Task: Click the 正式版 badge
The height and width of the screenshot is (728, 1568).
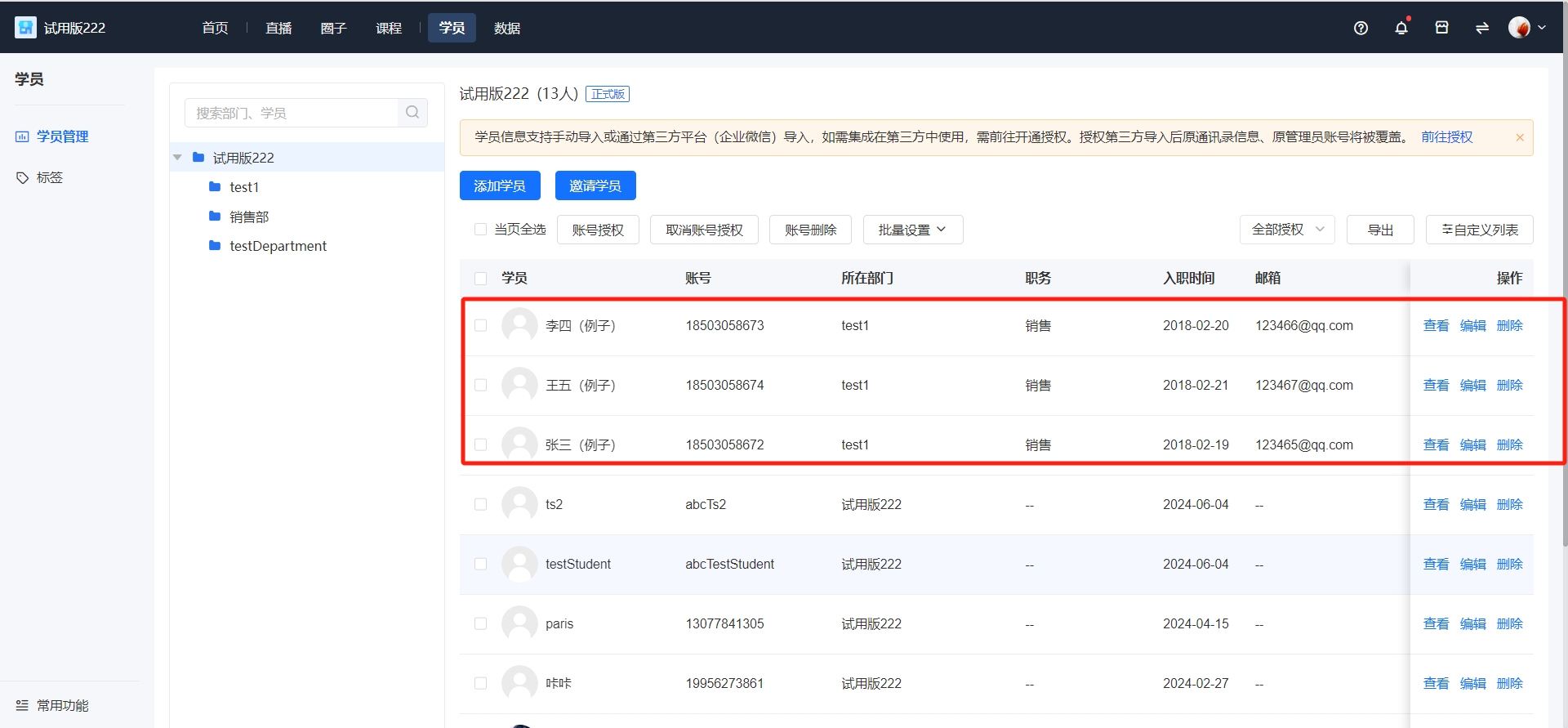Action: [x=608, y=94]
